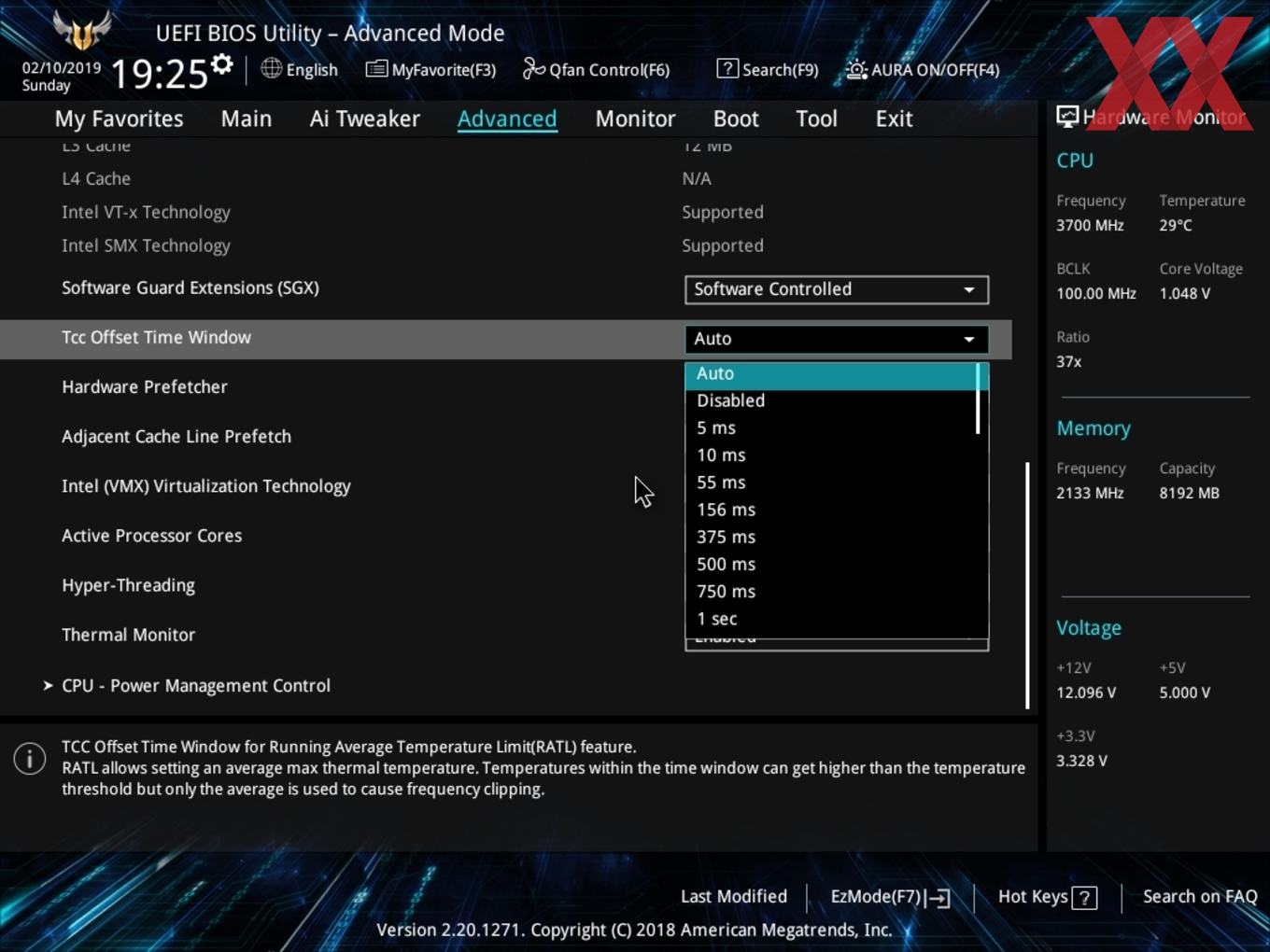Click the 02/10/2019 date display
The width and height of the screenshot is (1270, 952).
tap(62, 68)
